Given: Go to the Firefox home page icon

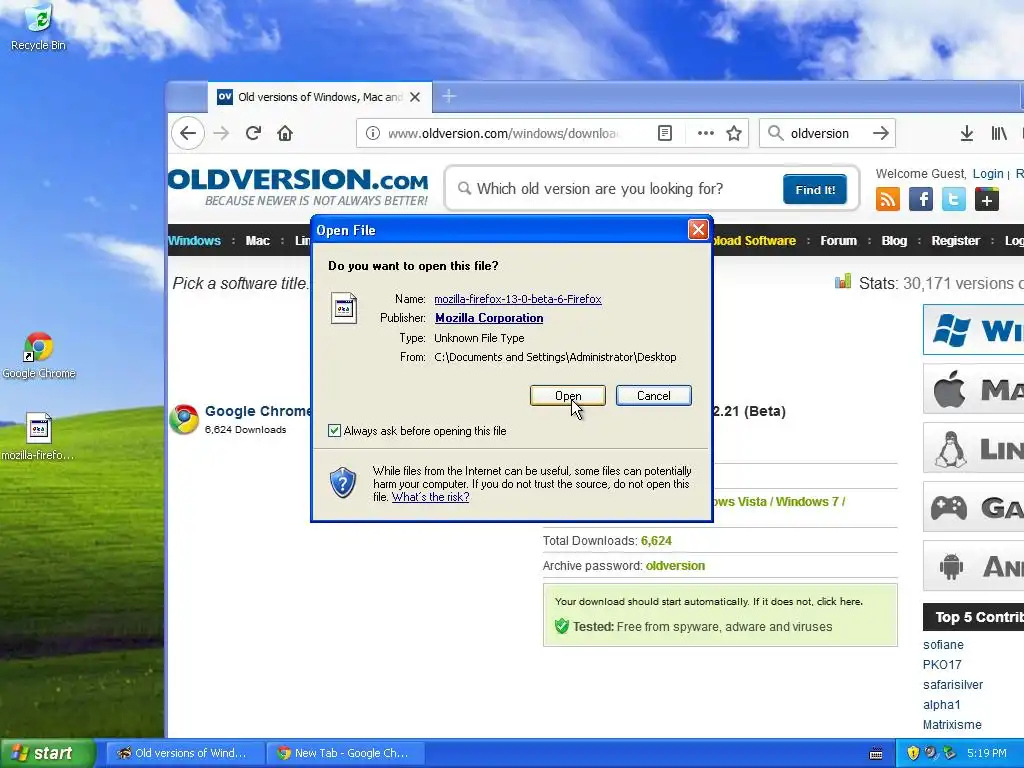Looking at the screenshot, I should [285, 133].
